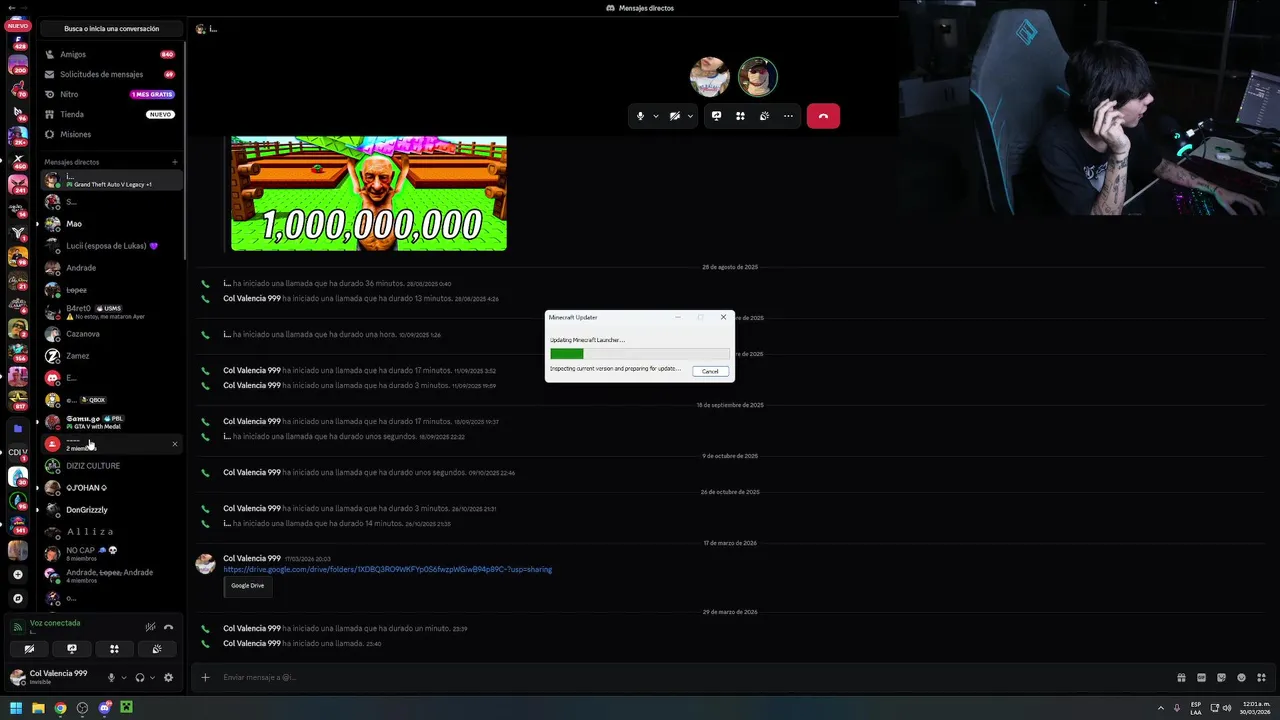
Task: Open the Amigos tab
Action: tap(111, 54)
